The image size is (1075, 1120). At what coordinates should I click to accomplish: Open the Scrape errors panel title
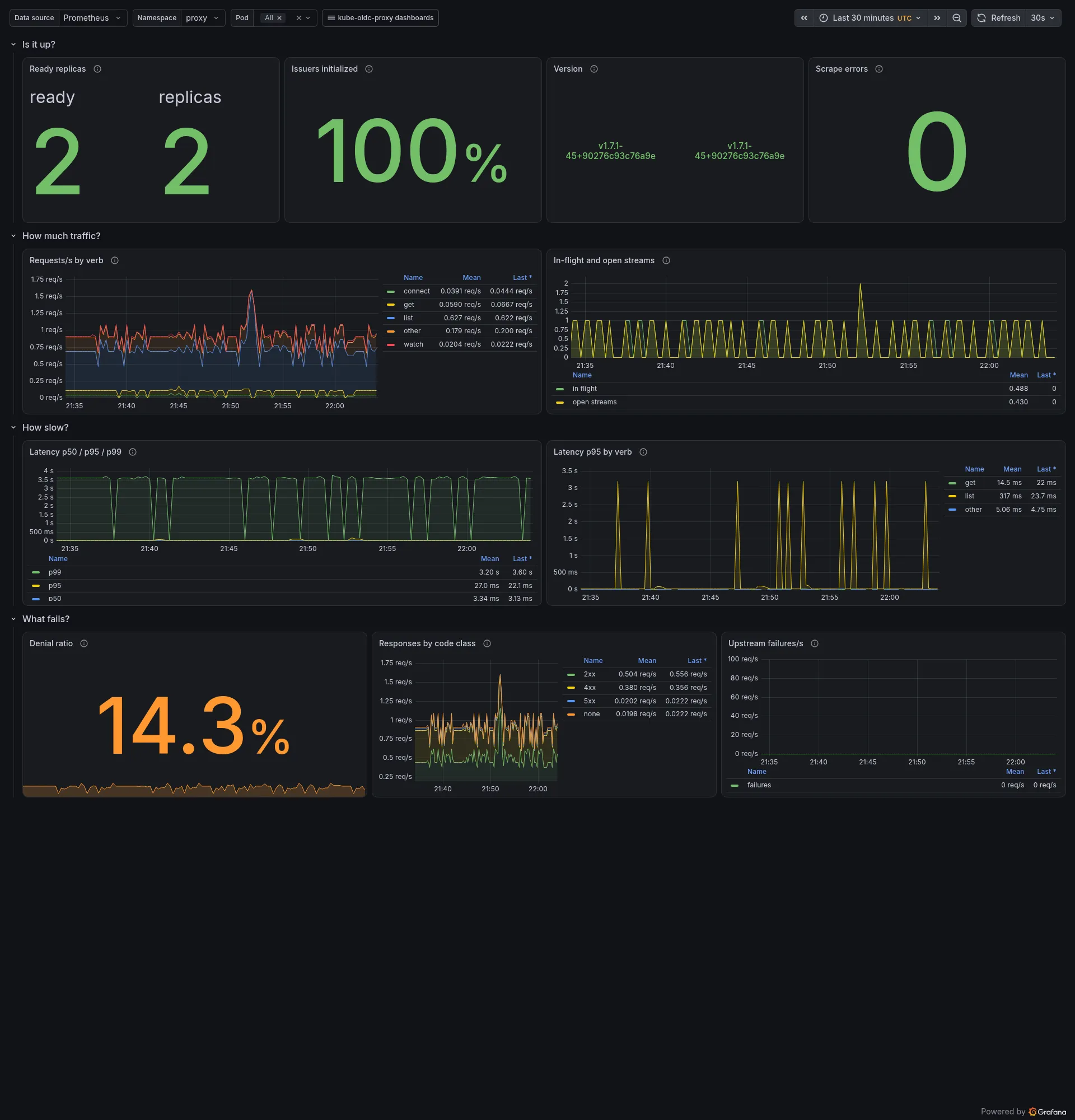[842, 69]
